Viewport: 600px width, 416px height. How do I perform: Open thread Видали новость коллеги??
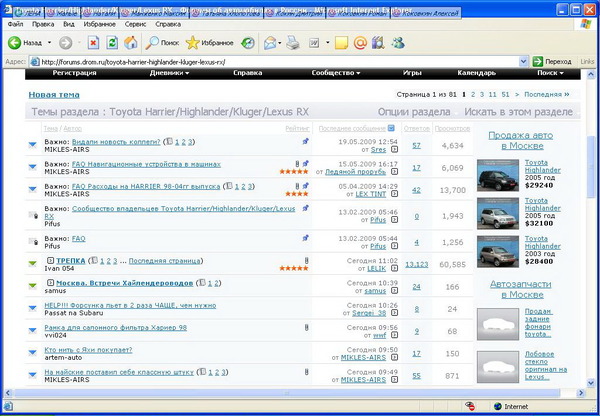point(116,142)
